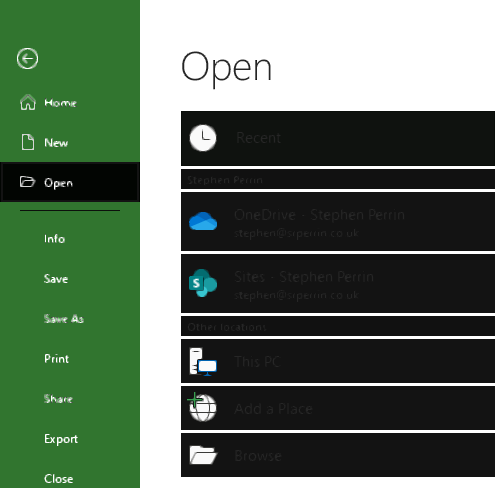Click the Sites account email address
Image resolution: width=495 pixels, height=488 pixels.
point(296,295)
